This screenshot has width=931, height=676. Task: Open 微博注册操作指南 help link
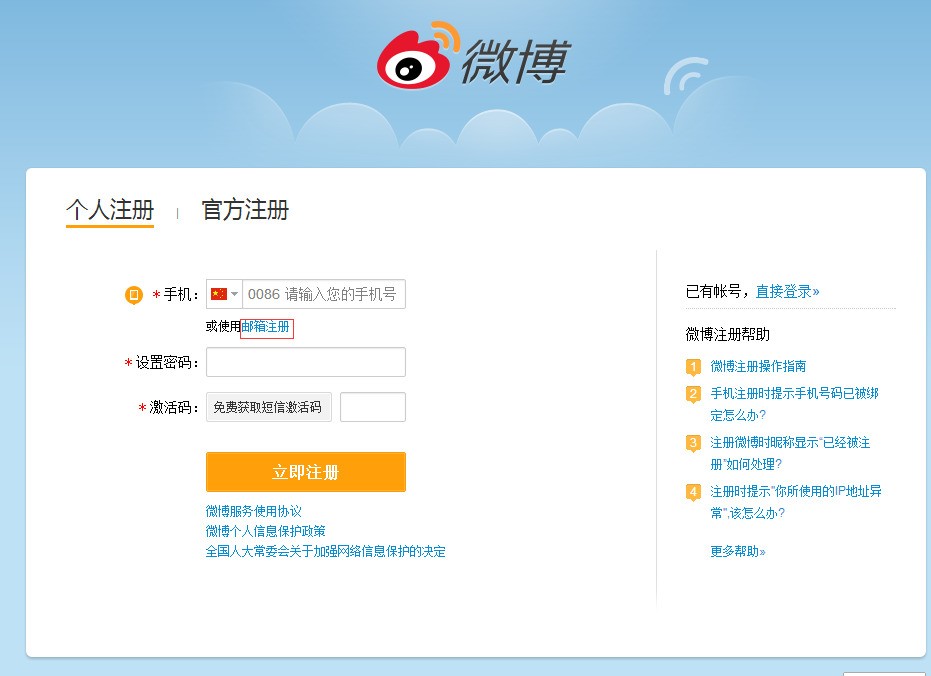tap(758, 366)
